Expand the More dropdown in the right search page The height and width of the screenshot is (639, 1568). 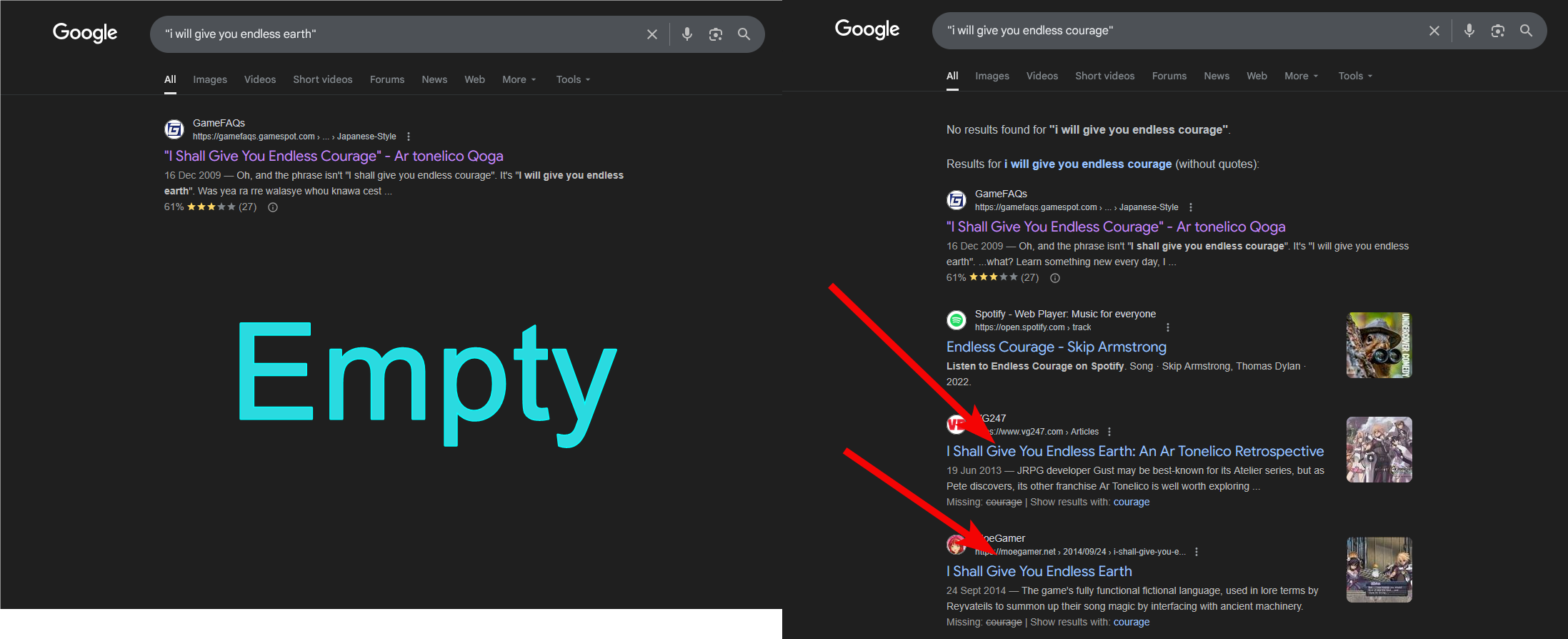click(1302, 76)
